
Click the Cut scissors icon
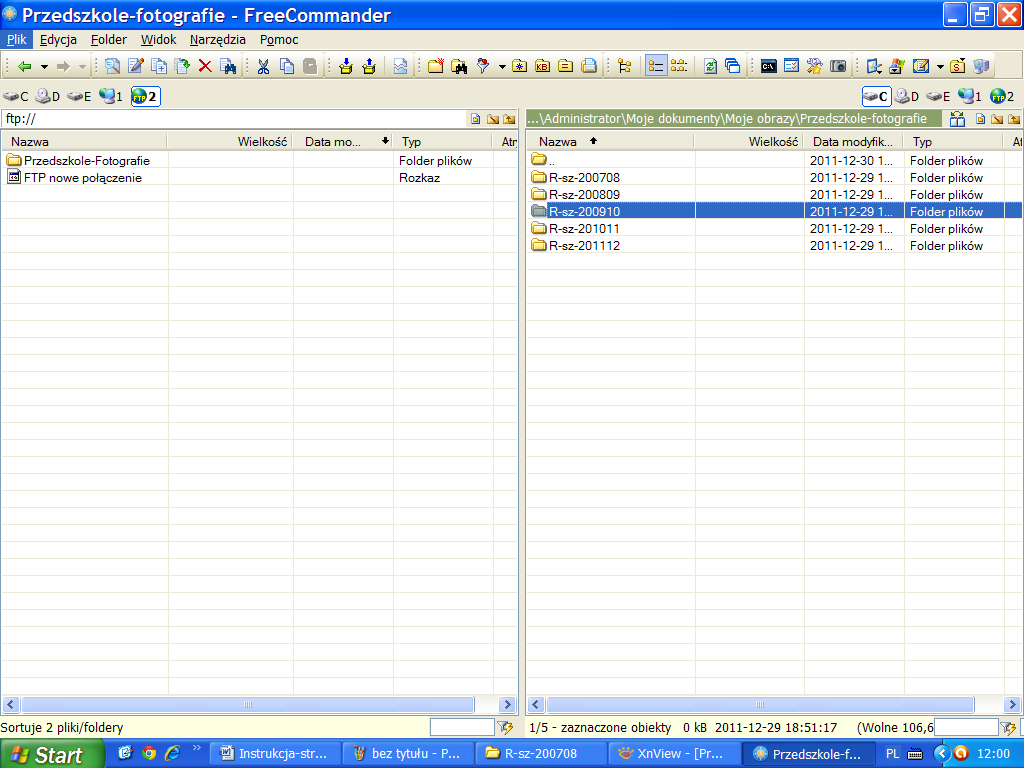(263, 66)
